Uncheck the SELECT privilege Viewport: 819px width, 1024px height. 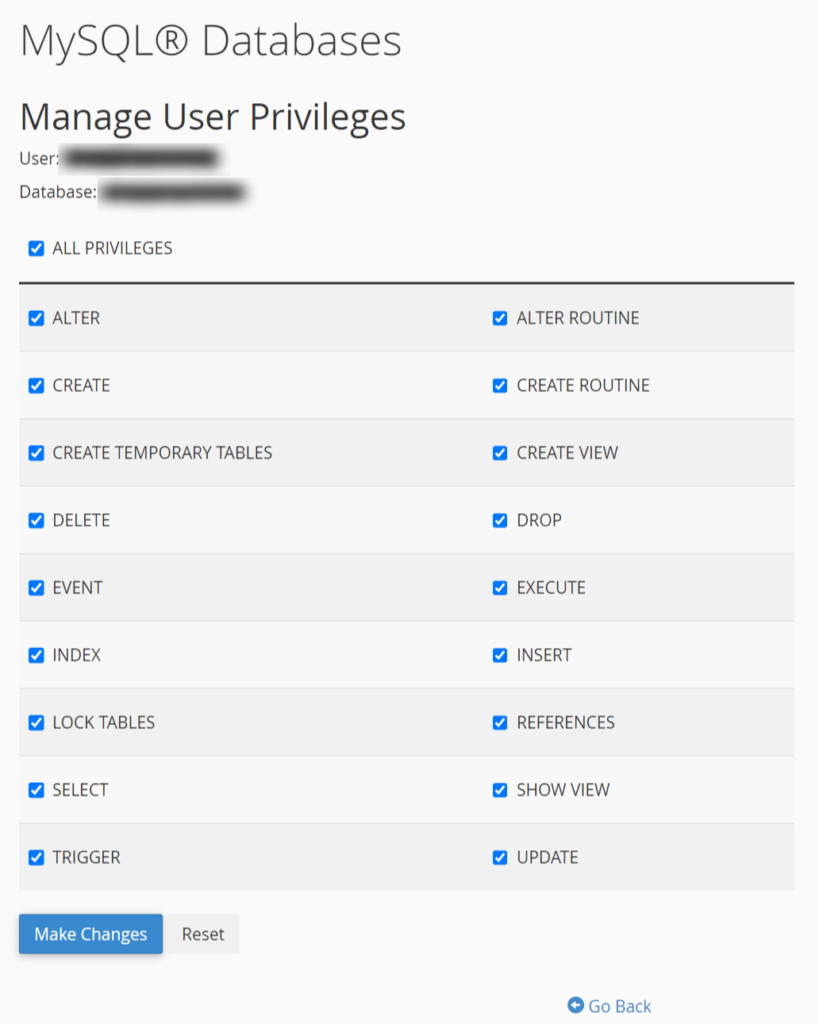pyautogui.click(x=37, y=790)
